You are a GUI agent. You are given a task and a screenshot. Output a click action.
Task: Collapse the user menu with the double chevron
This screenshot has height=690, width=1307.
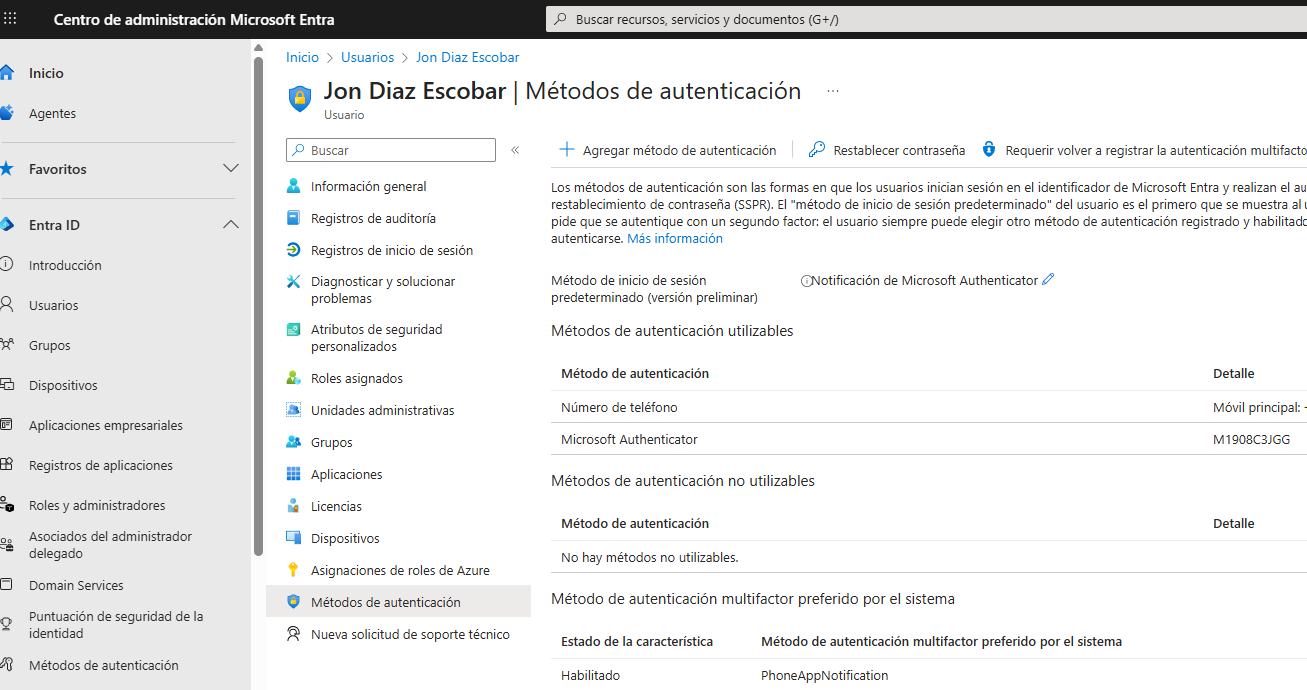515,150
